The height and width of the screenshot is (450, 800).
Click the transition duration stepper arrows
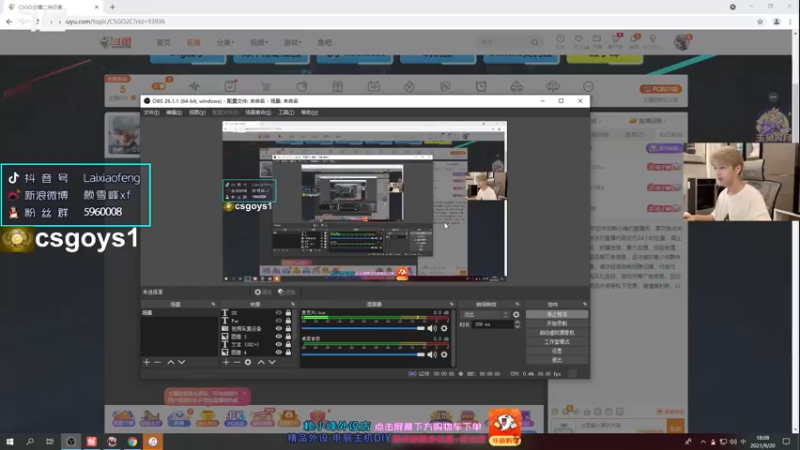pos(517,324)
